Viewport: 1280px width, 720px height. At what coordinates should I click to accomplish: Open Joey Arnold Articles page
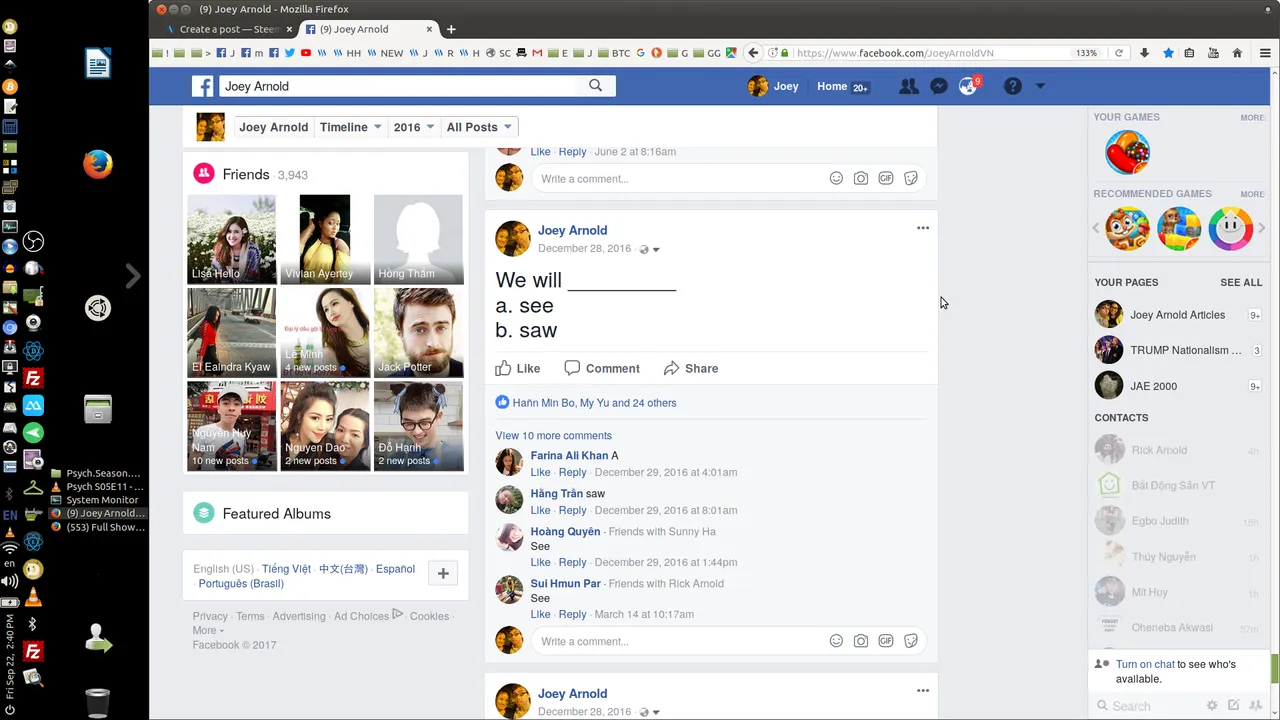pos(1177,314)
